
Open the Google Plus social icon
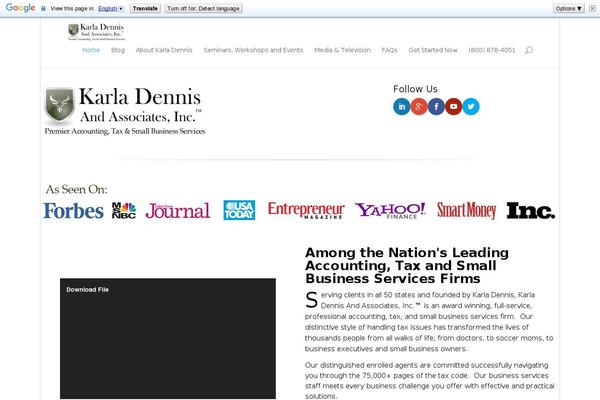419,107
